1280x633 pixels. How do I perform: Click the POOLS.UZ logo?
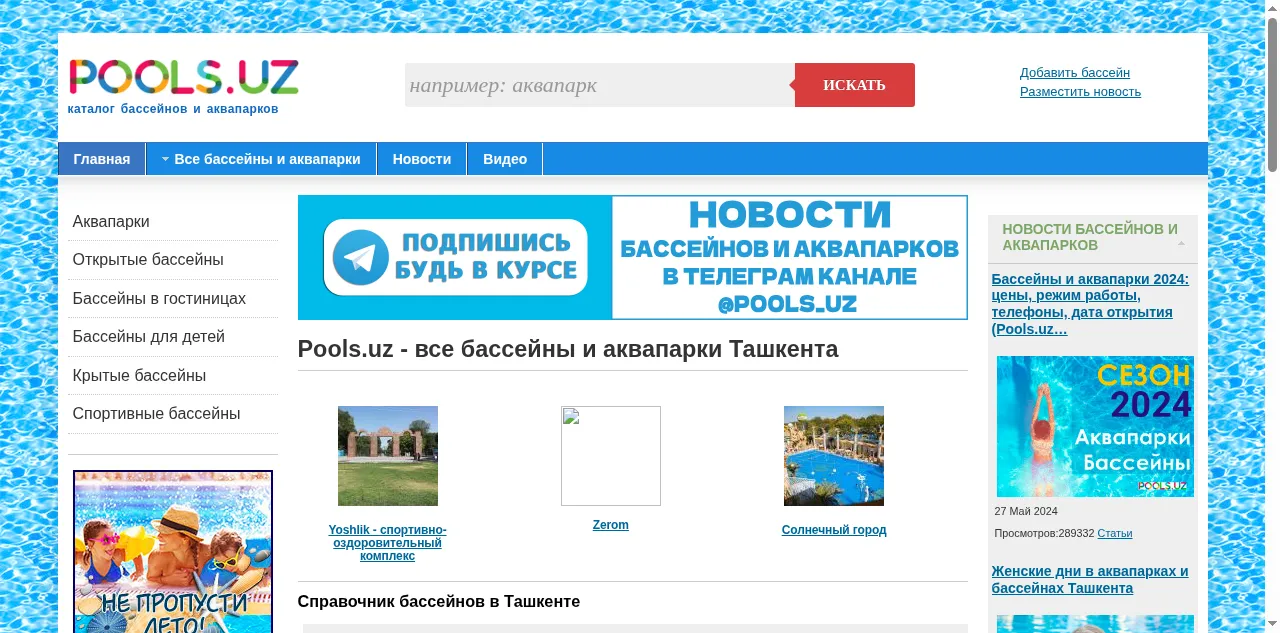point(184,78)
